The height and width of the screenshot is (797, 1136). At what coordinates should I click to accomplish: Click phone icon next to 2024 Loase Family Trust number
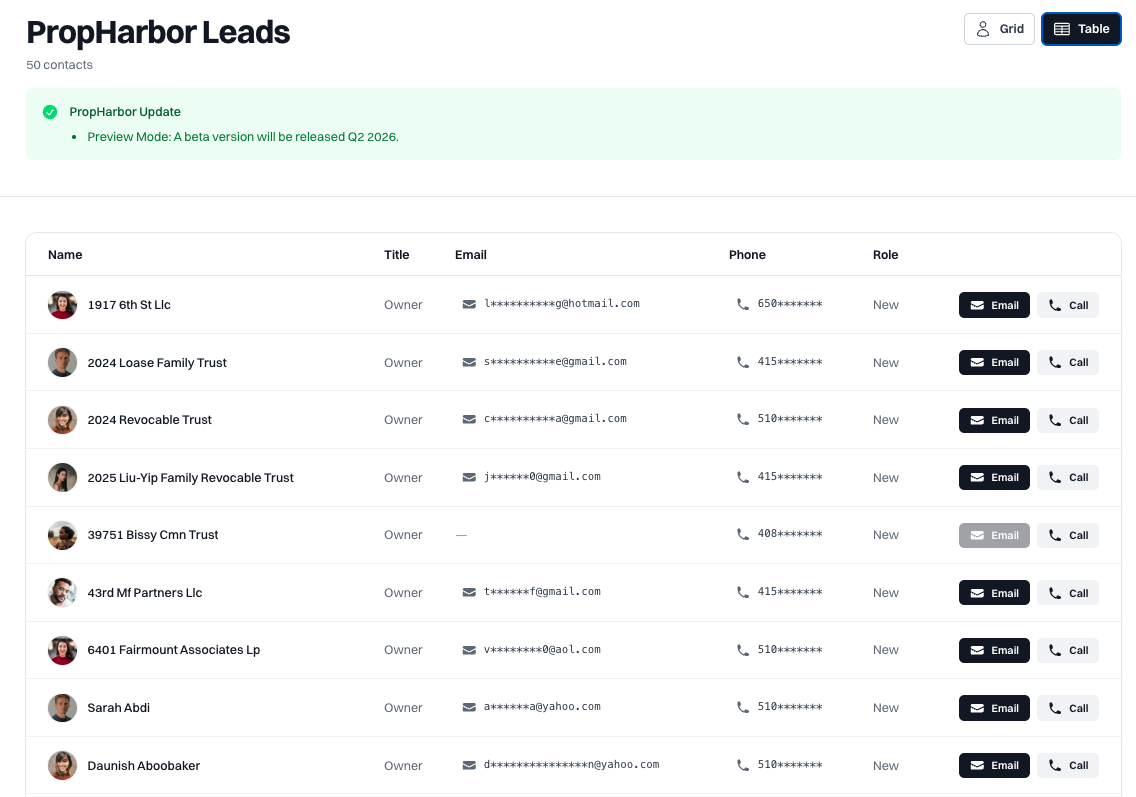[x=742, y=362]
